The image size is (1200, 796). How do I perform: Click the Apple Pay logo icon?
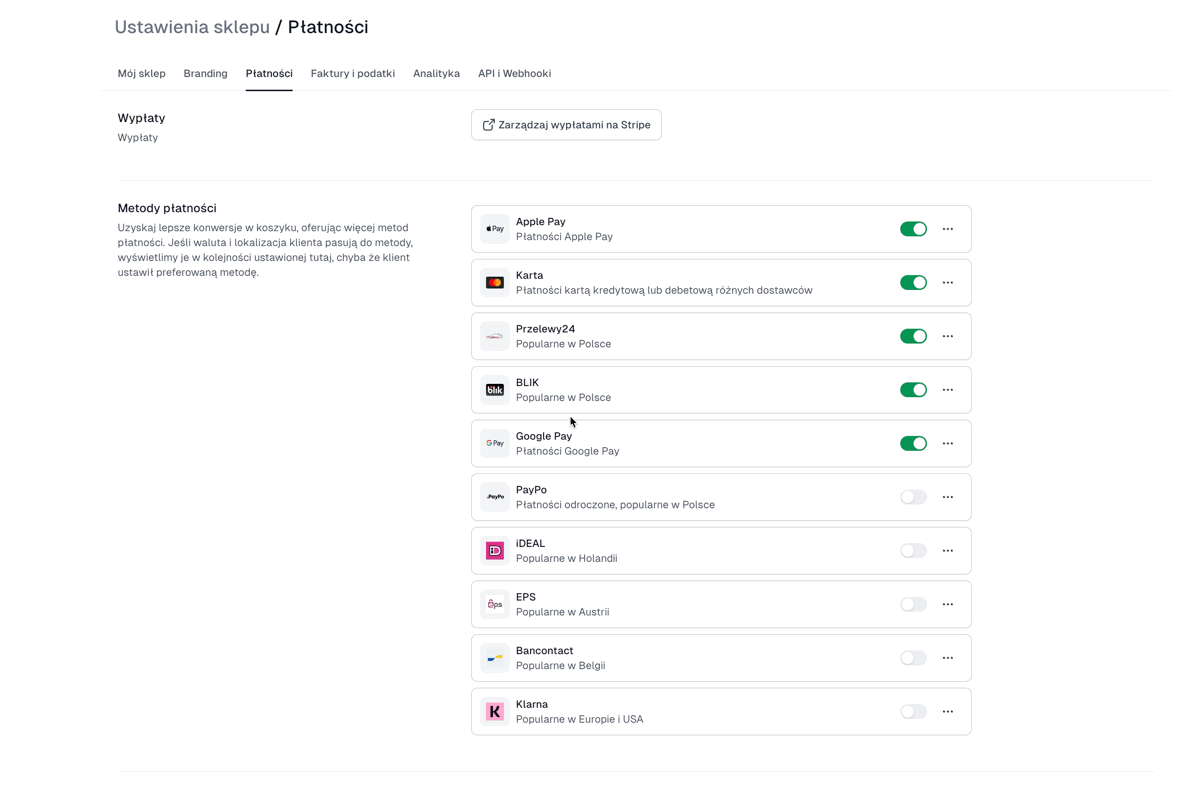(x=495, y=229)
